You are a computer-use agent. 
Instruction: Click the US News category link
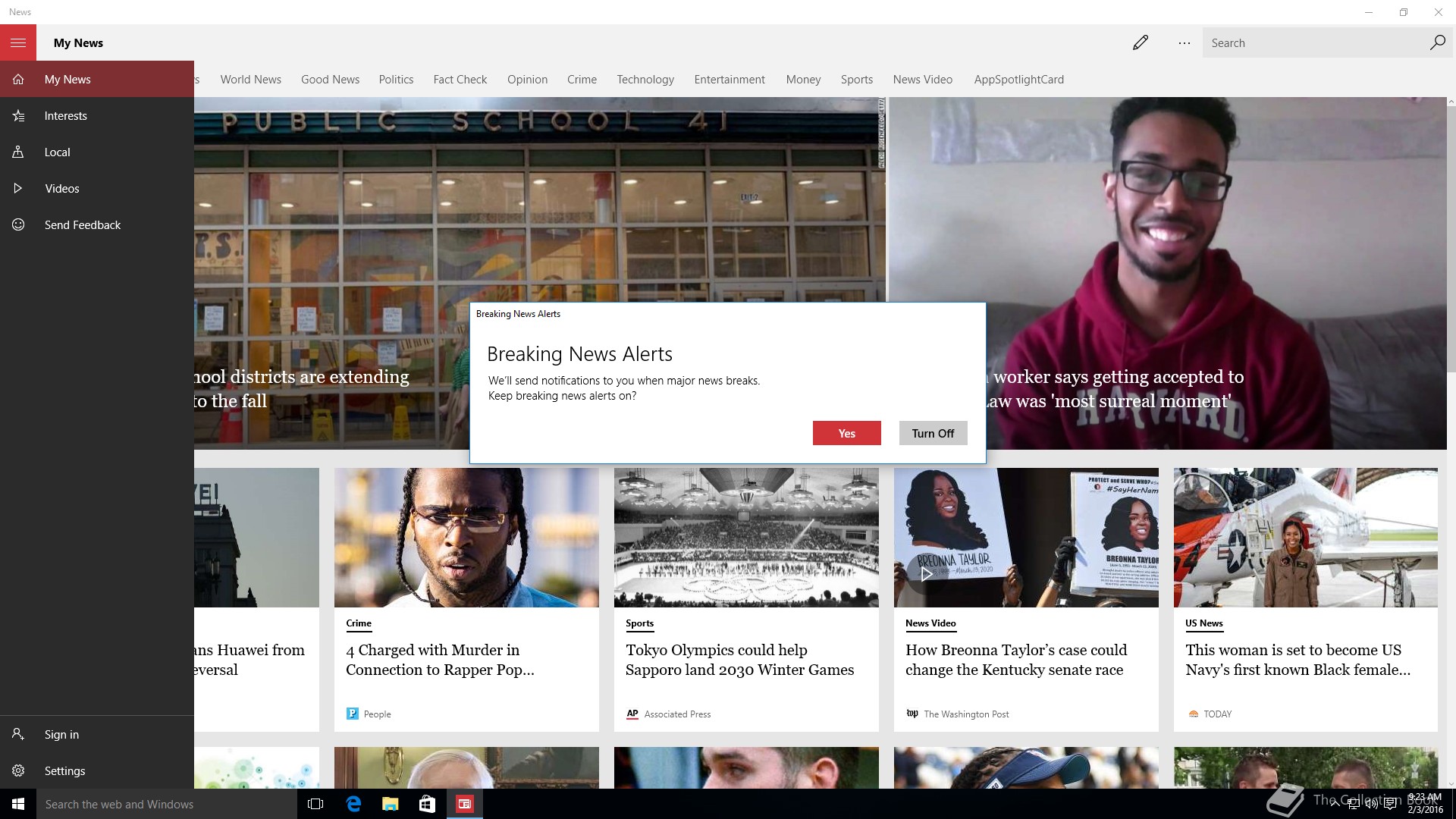pos(1203,623)
